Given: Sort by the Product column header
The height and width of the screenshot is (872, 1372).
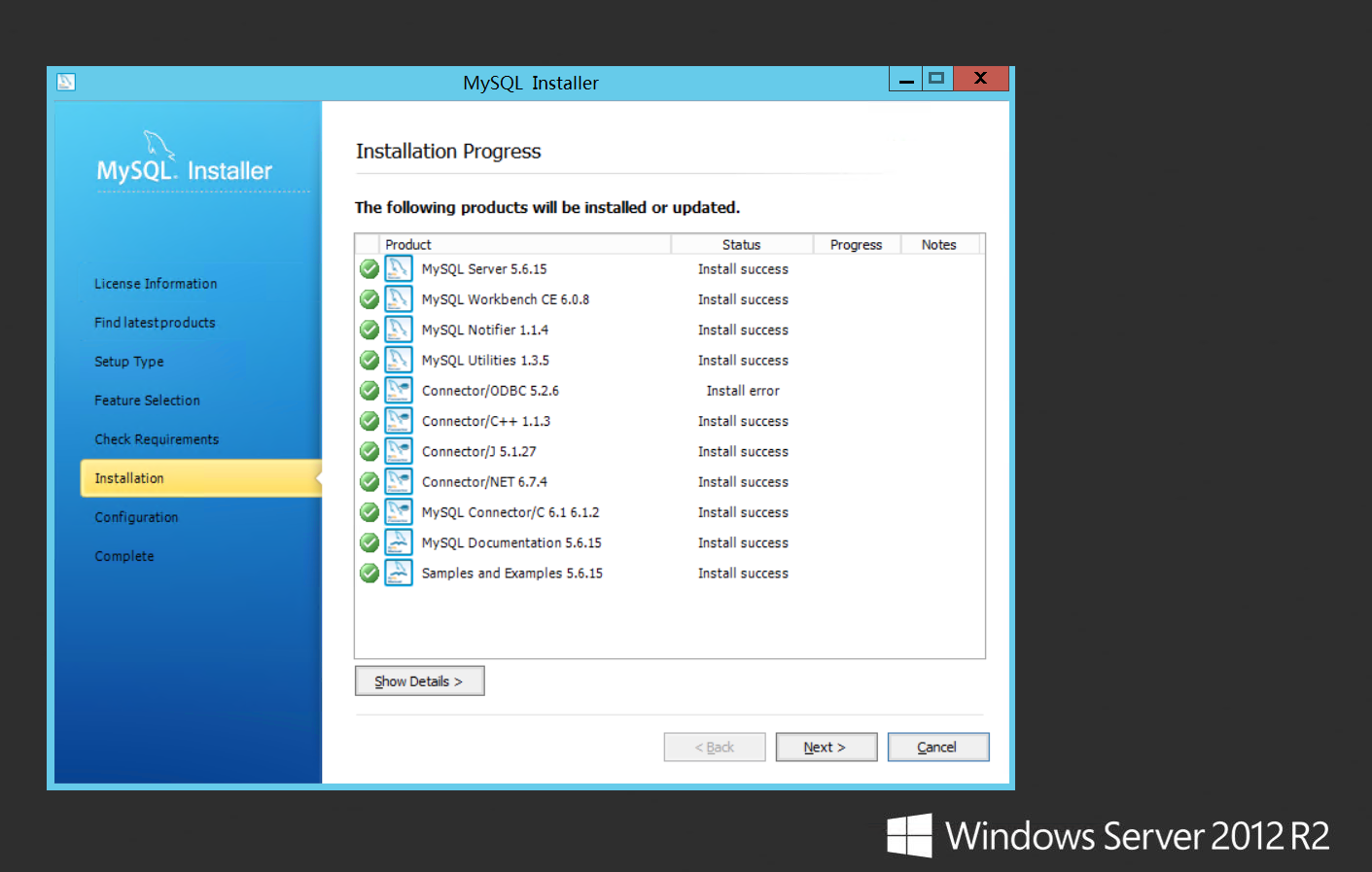Looking at the screenshot, I should tap(525, 244).
